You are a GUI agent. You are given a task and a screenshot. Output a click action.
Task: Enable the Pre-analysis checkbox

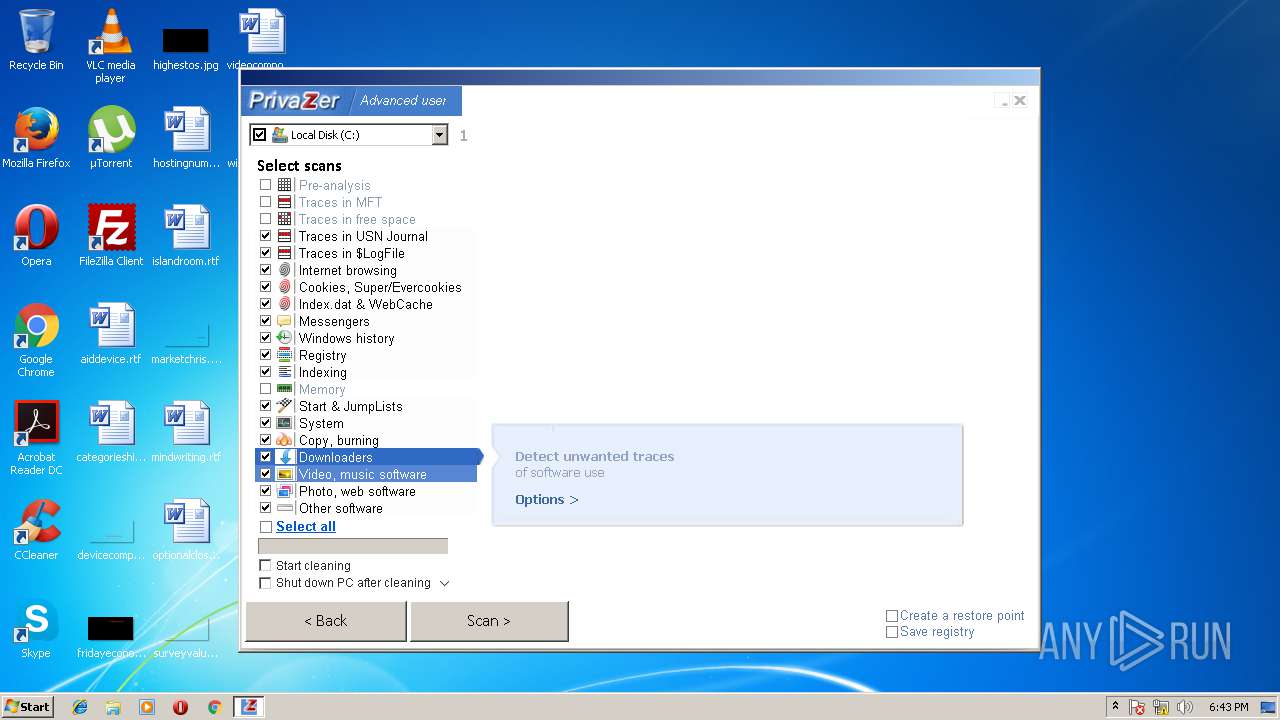(x=265, y=185)
